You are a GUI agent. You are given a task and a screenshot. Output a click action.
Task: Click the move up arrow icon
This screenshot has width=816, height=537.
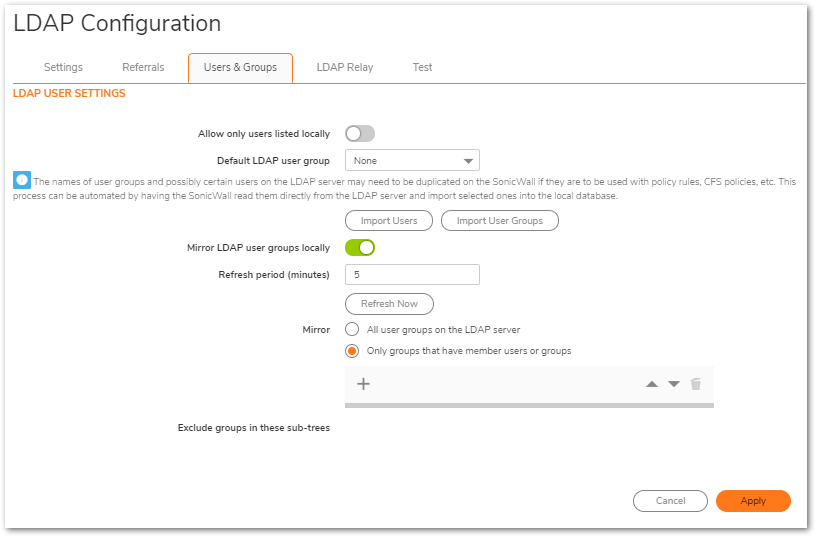tap(652, 384)
